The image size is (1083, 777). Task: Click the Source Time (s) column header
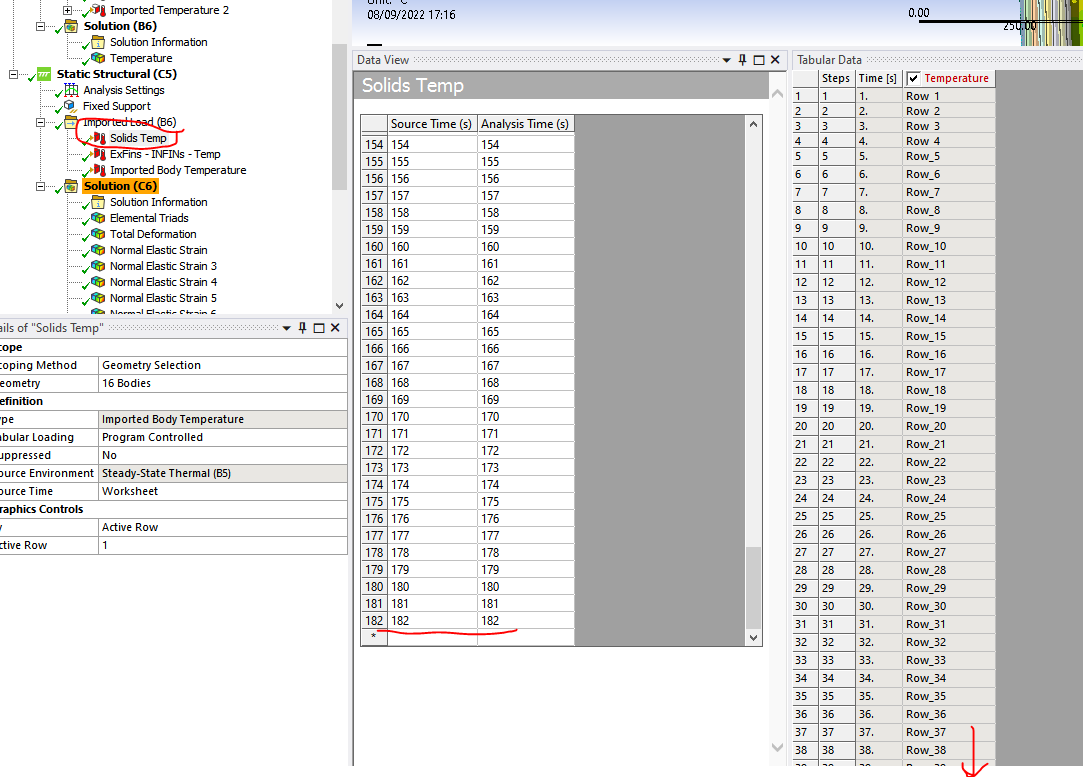(x=431, y=124)
